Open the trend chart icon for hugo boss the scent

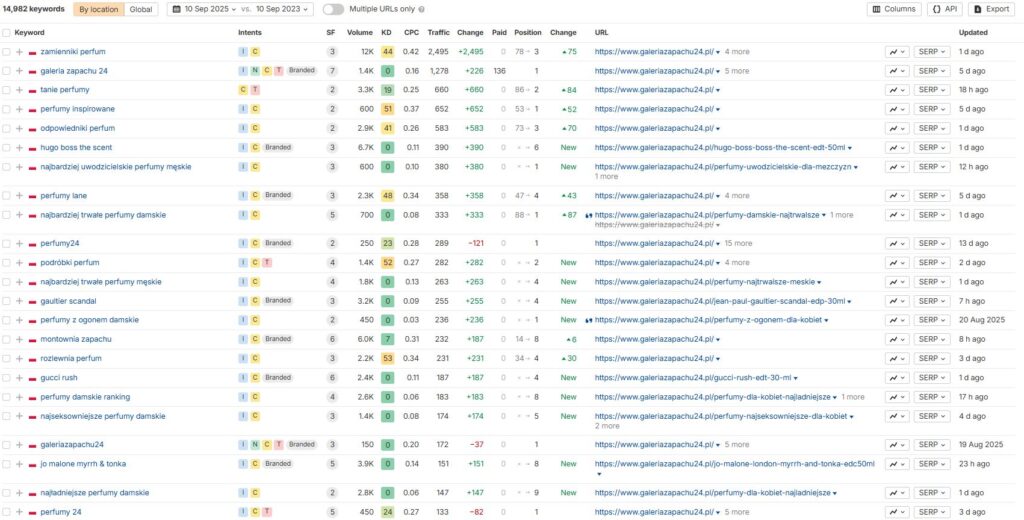click(897, 148)
